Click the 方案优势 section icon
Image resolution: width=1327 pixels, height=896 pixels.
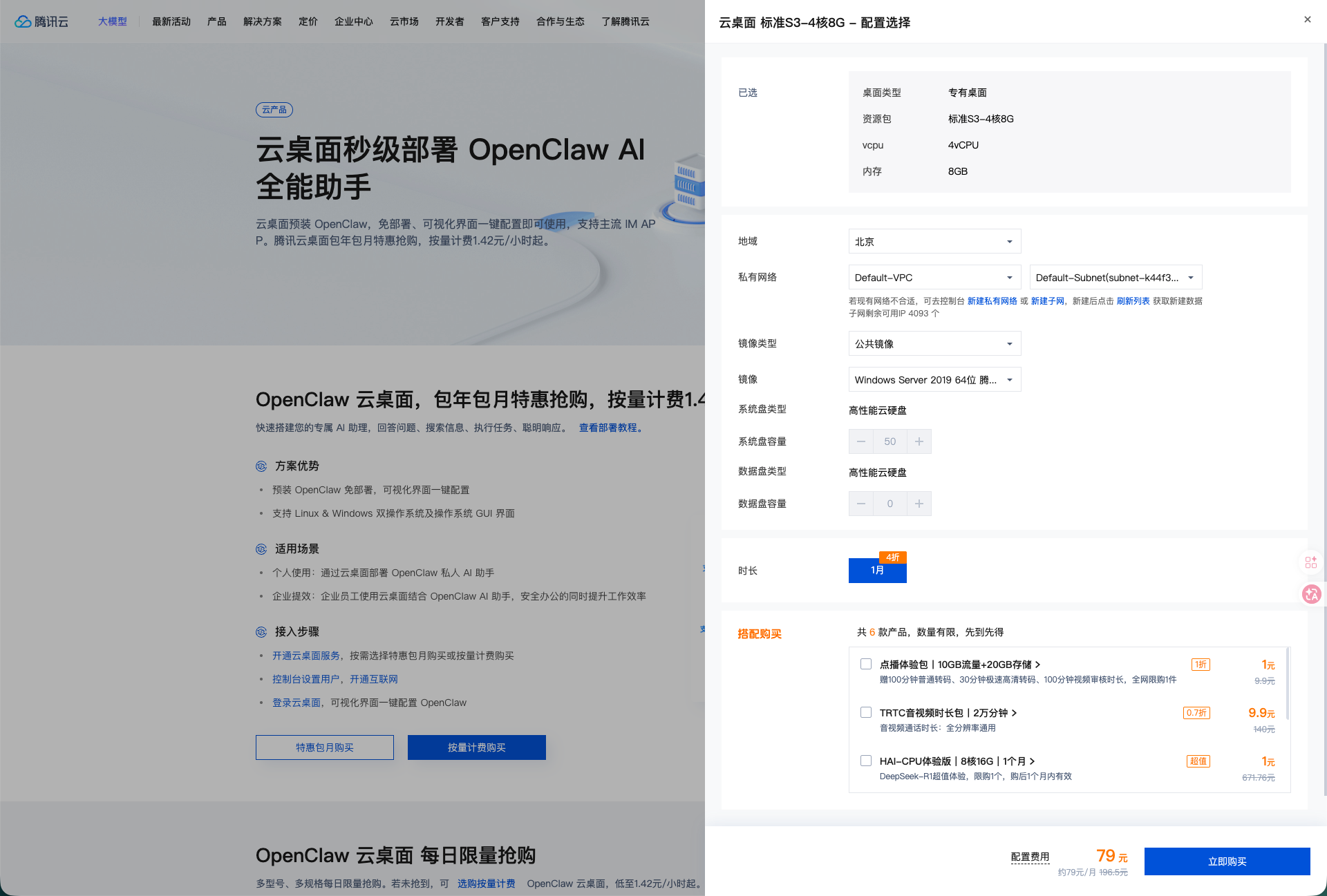point(261,466)
